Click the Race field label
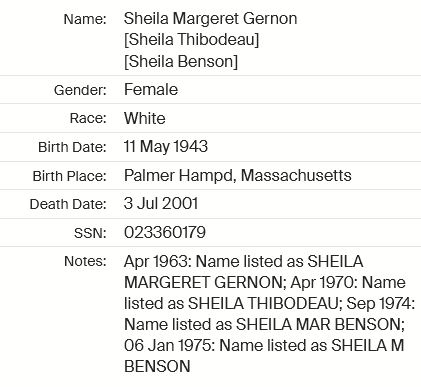The image size is (421, 387). click(88, 118)
